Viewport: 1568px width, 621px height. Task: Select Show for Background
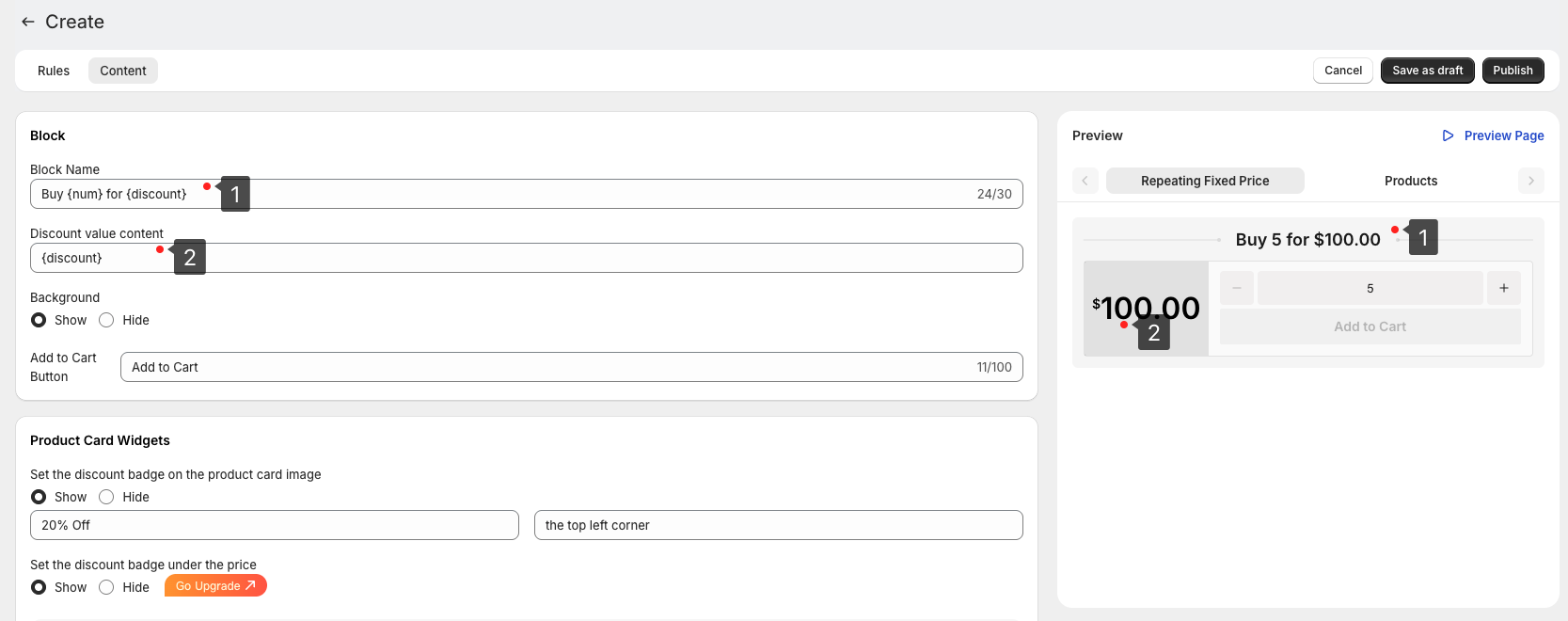pos(39,320)
